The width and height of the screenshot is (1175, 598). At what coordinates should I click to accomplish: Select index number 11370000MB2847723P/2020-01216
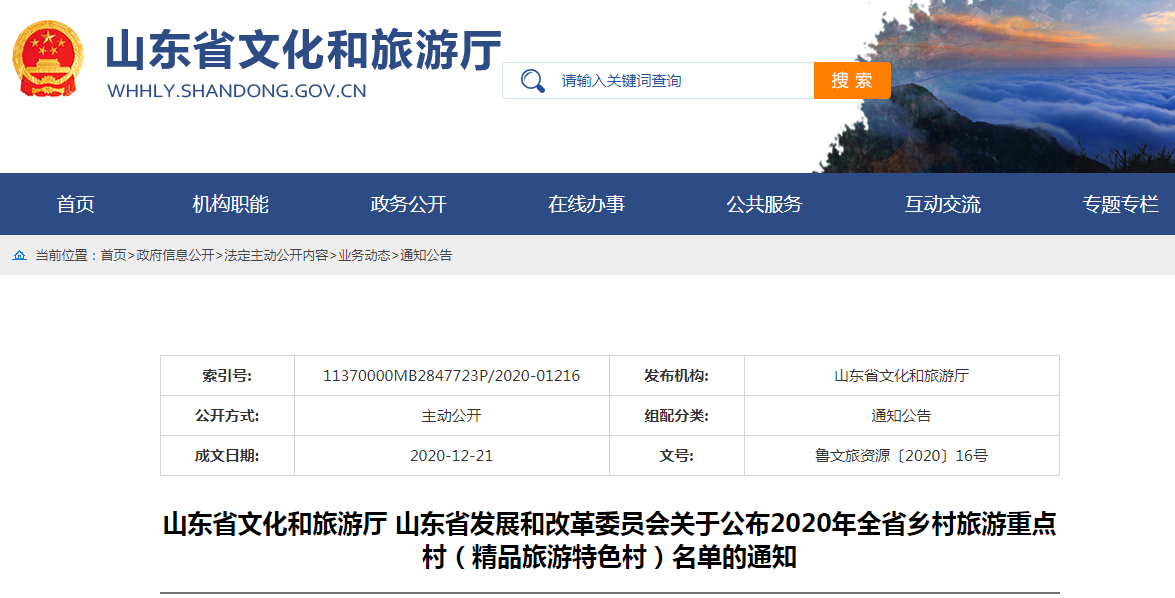pos(451,375)
